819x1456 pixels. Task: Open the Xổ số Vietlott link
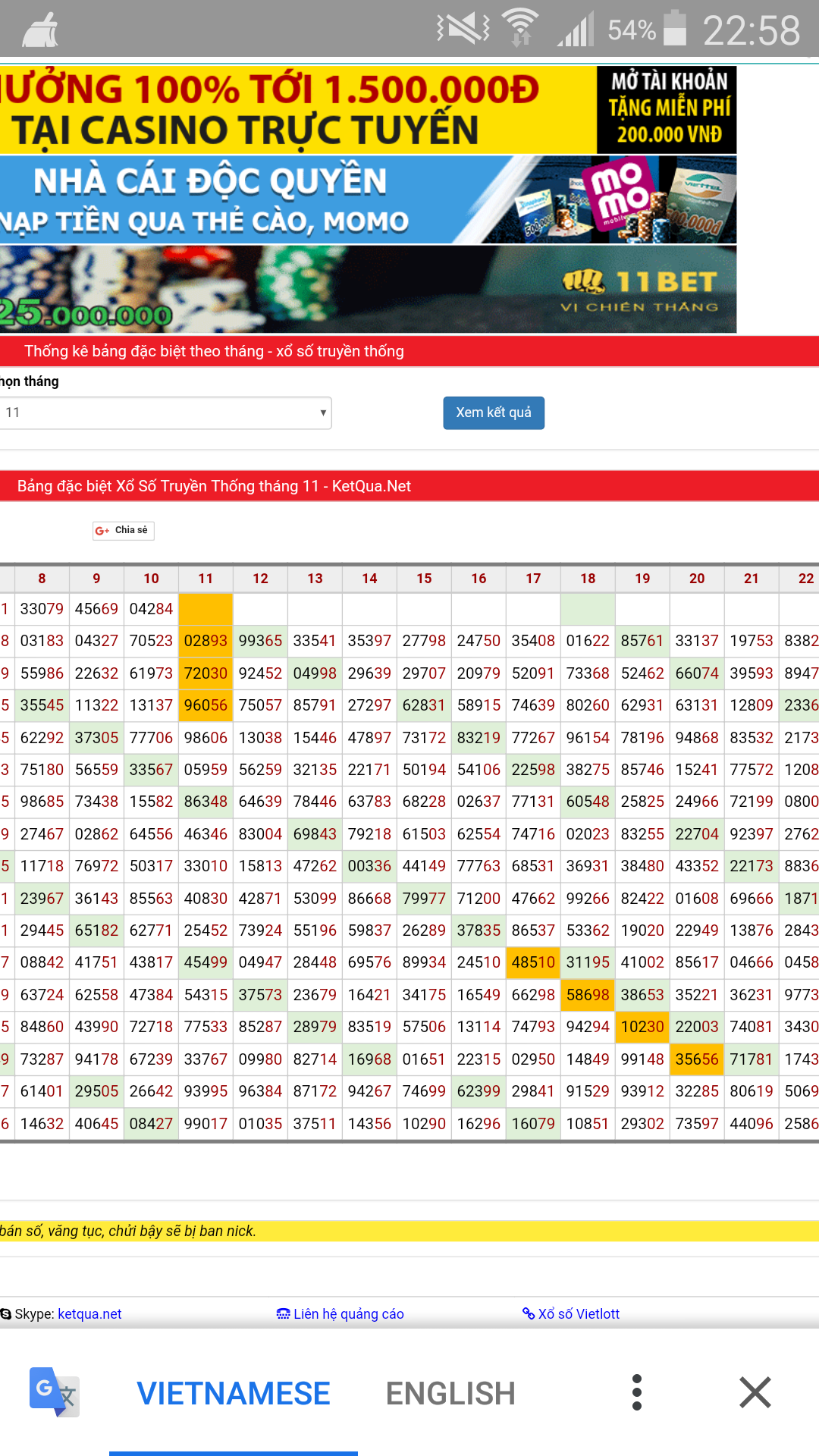coord(571,1314)
